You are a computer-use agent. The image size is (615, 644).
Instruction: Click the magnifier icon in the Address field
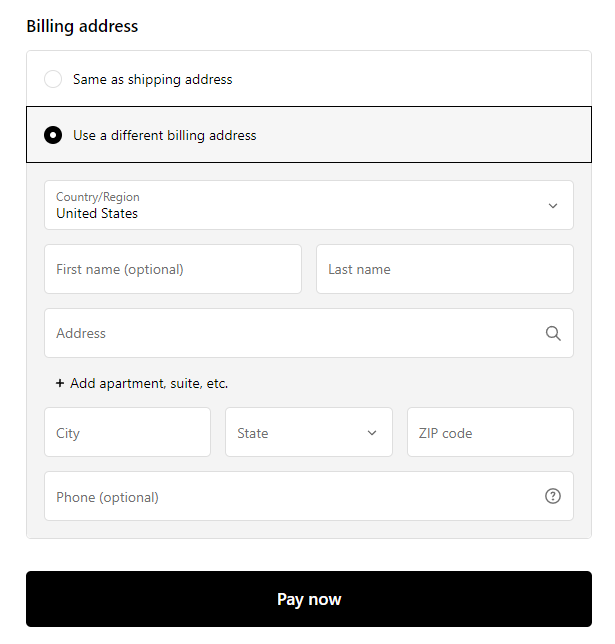point(553,334)
